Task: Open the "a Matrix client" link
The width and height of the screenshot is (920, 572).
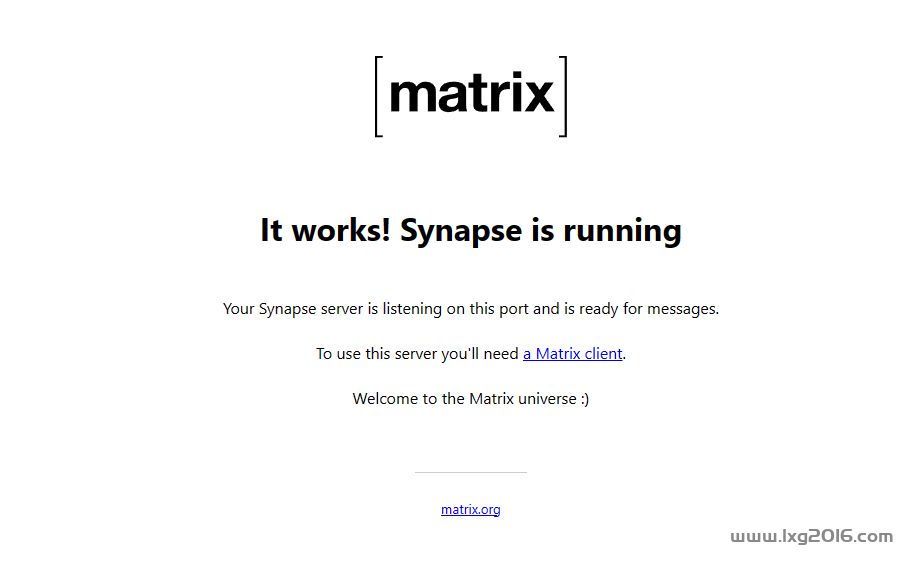Action: pyautogui.click(x=573, y=354)
